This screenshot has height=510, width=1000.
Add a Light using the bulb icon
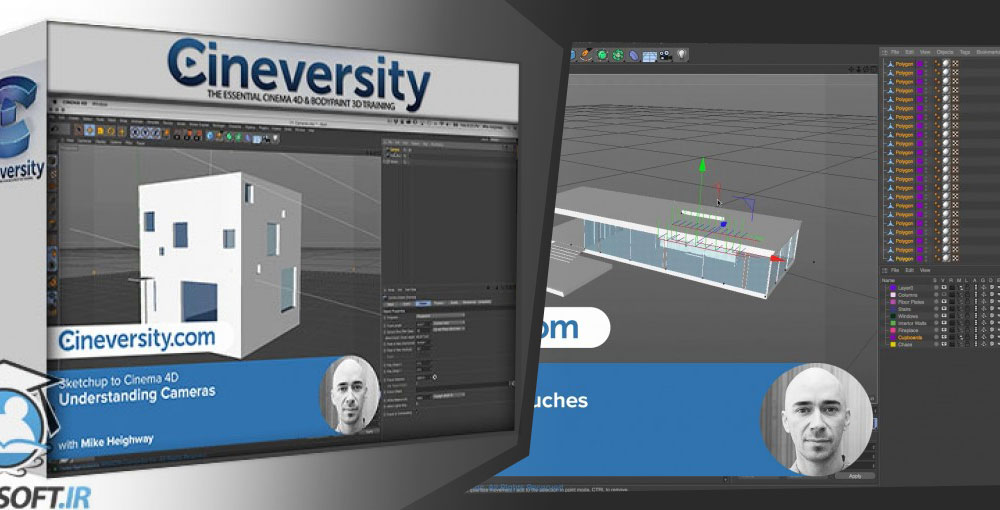tap(682, 55)
